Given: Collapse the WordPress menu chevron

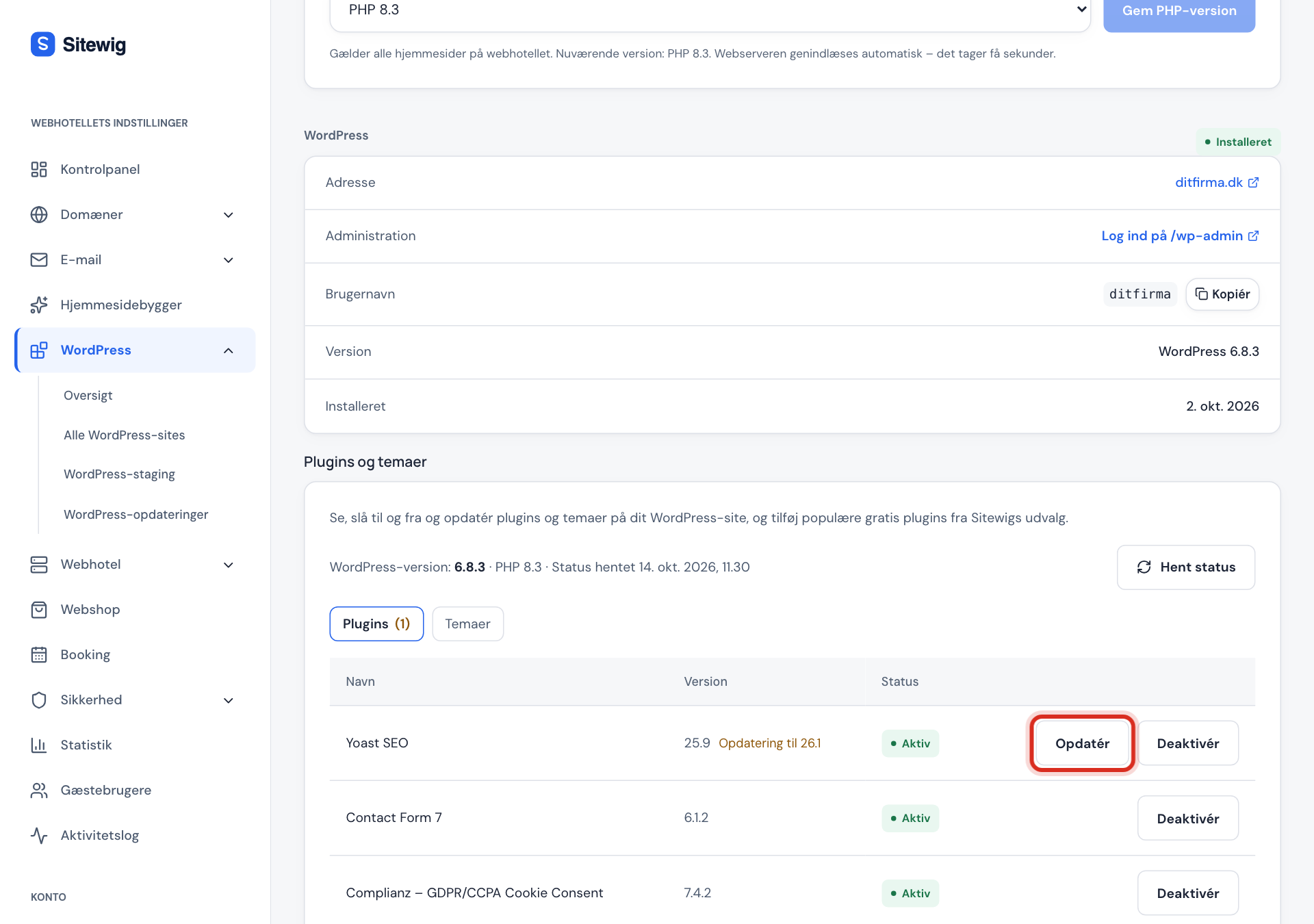Looking at the screenshot, I should pyautogui.click(x=229, y=350).
